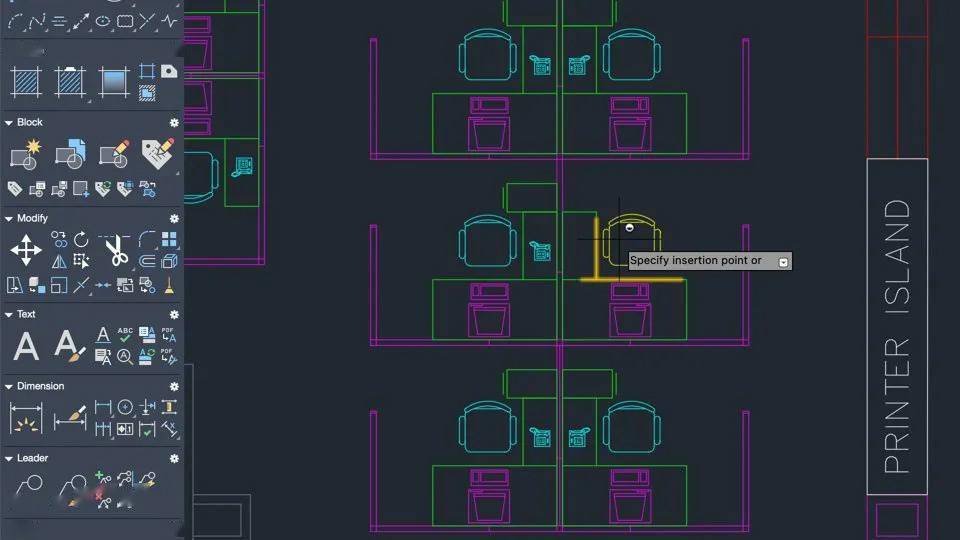Select the Continue dimension icon
This screenshot has width=960, height=540.
tap(103, 429)
